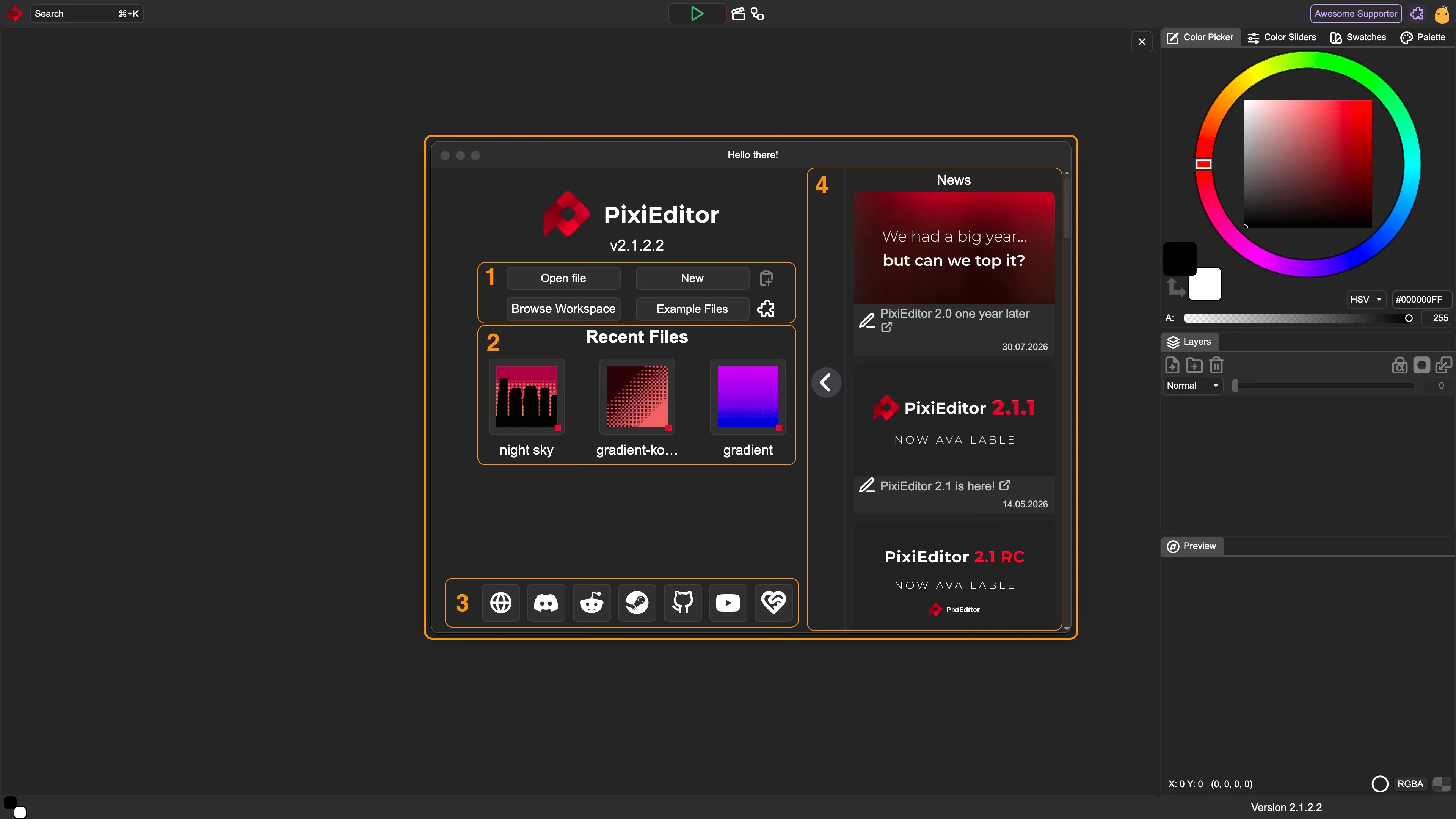Image resolution: width=1456 pixels, height=819 pixels.
Task: Open the timeline clapperboard icon
Action: pyautogui.click(x=738, y=14)
